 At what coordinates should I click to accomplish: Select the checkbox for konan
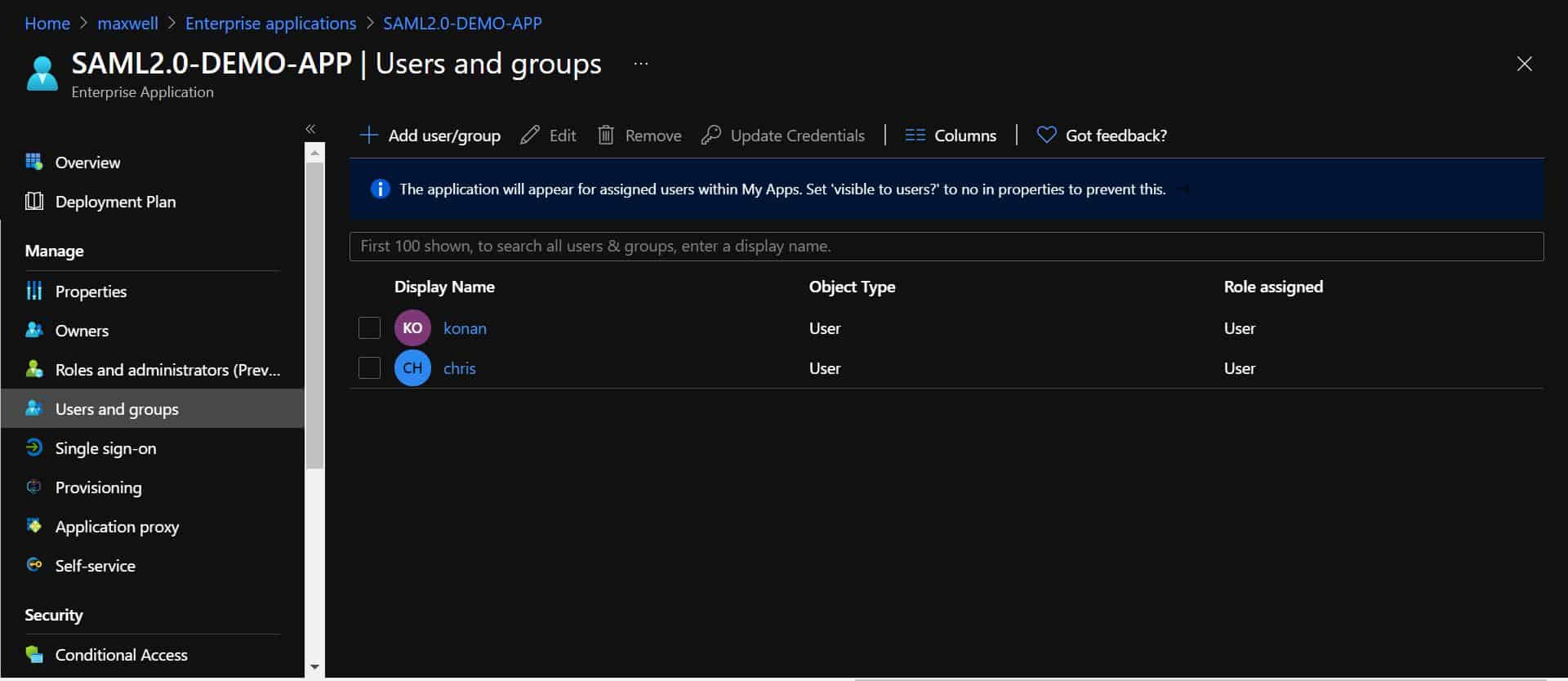tap(369, 327)
